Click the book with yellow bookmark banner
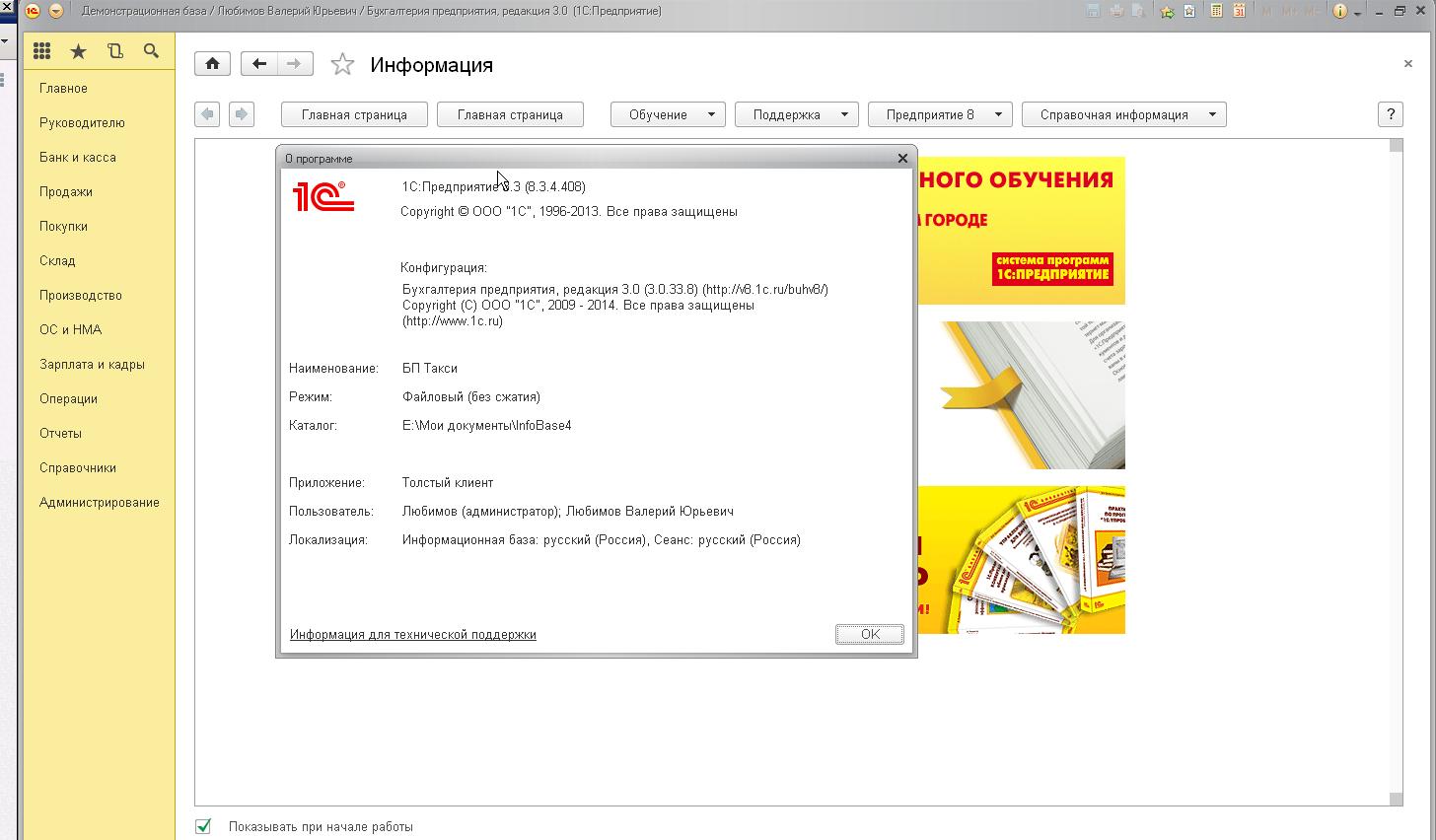The image size is (1436, 840). (1021, 394)
